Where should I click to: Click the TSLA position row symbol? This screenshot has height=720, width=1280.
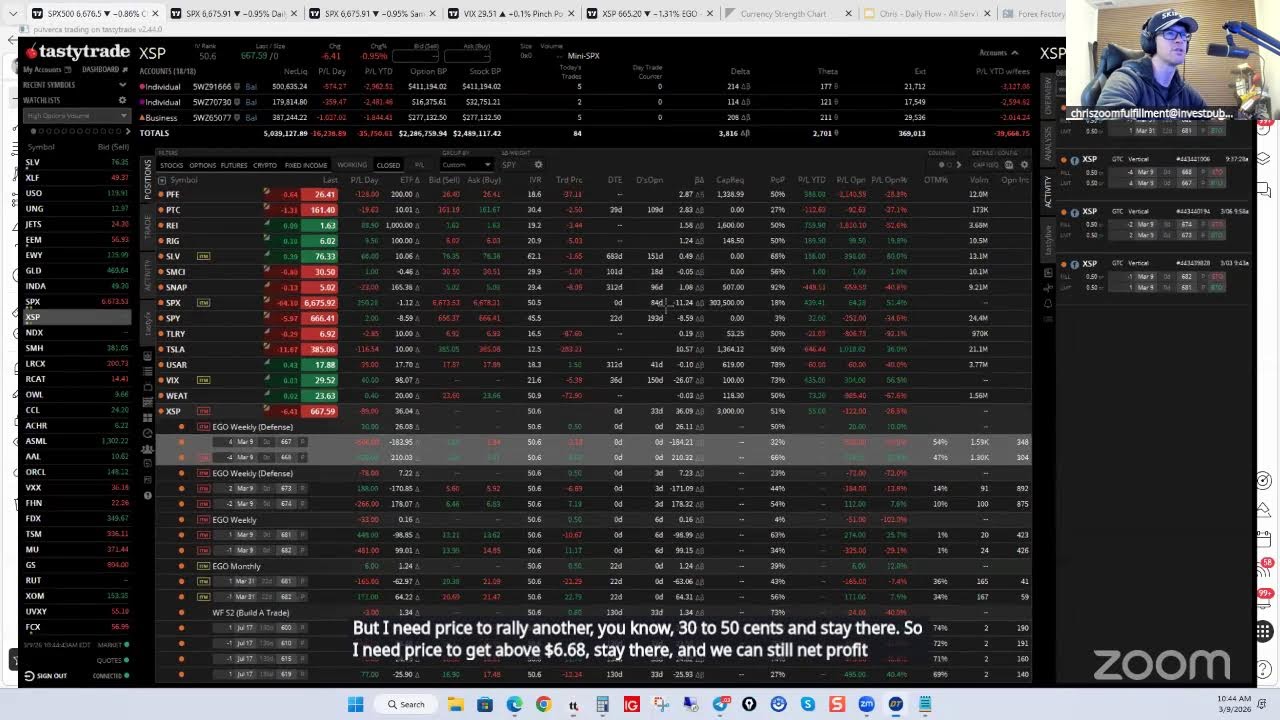pos(175,349)
